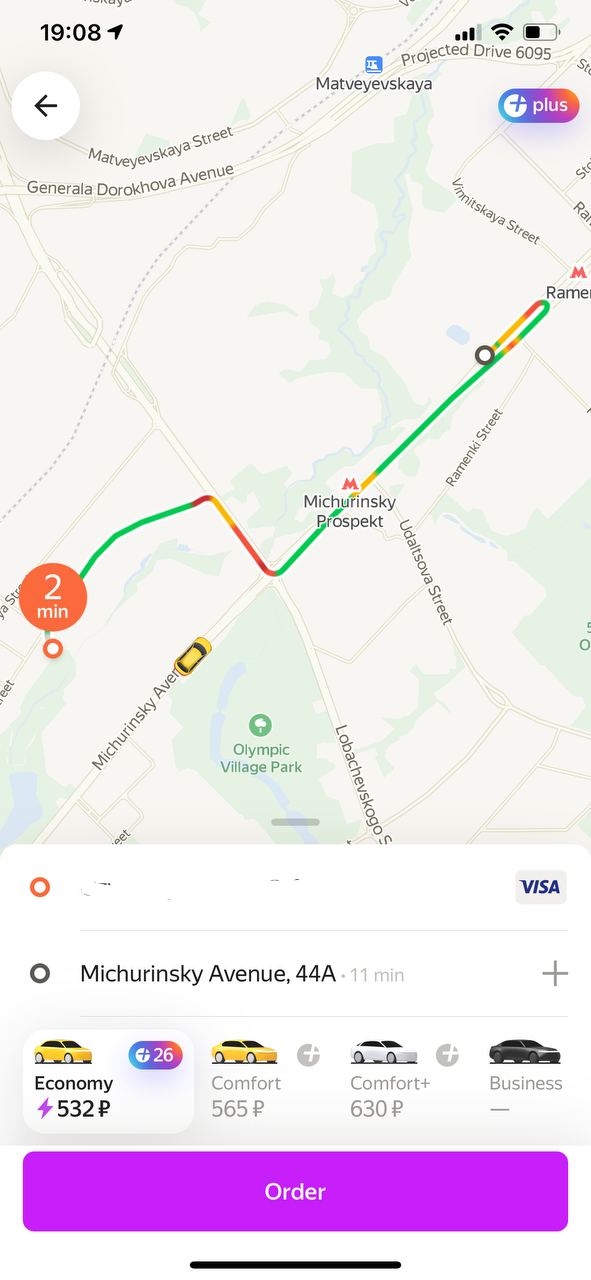Screen dimensions: 591x1280
Task: Tap the back arrow button
Action: [x=45, y=105]
